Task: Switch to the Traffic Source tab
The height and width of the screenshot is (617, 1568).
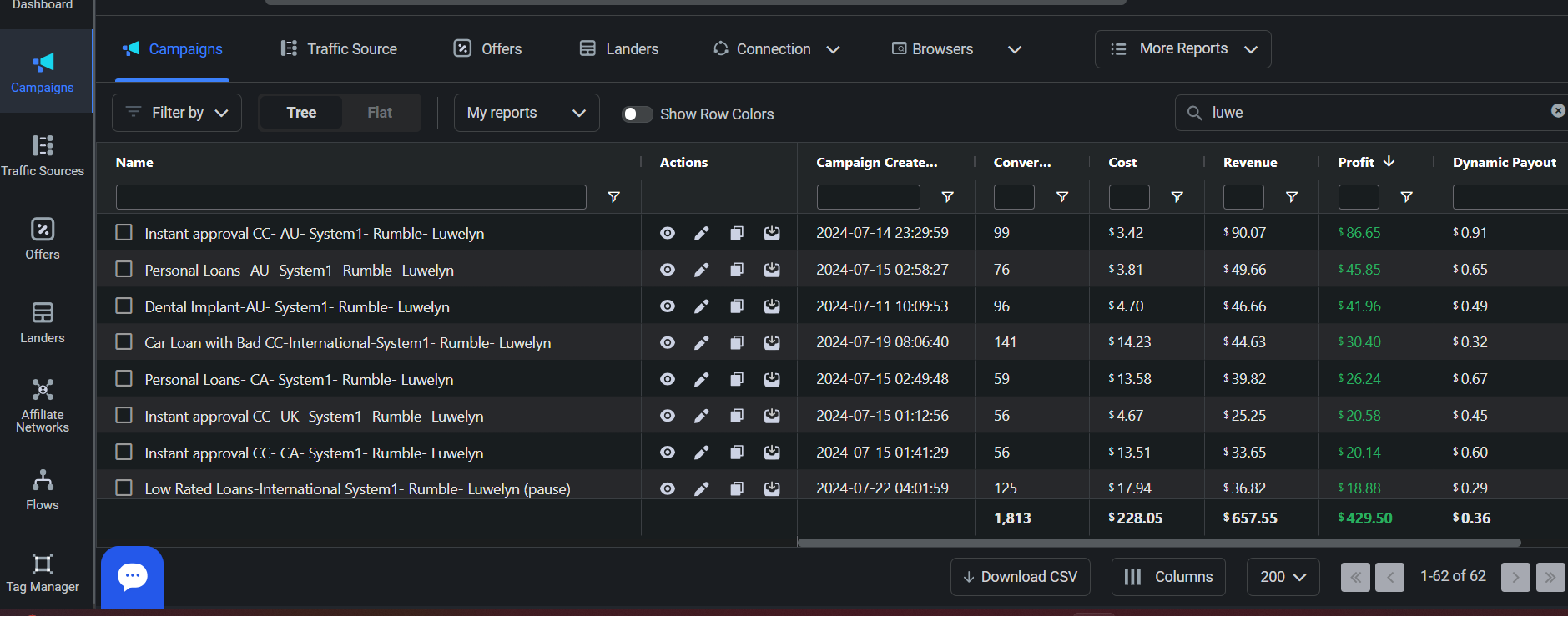Action: pos(339,49)
